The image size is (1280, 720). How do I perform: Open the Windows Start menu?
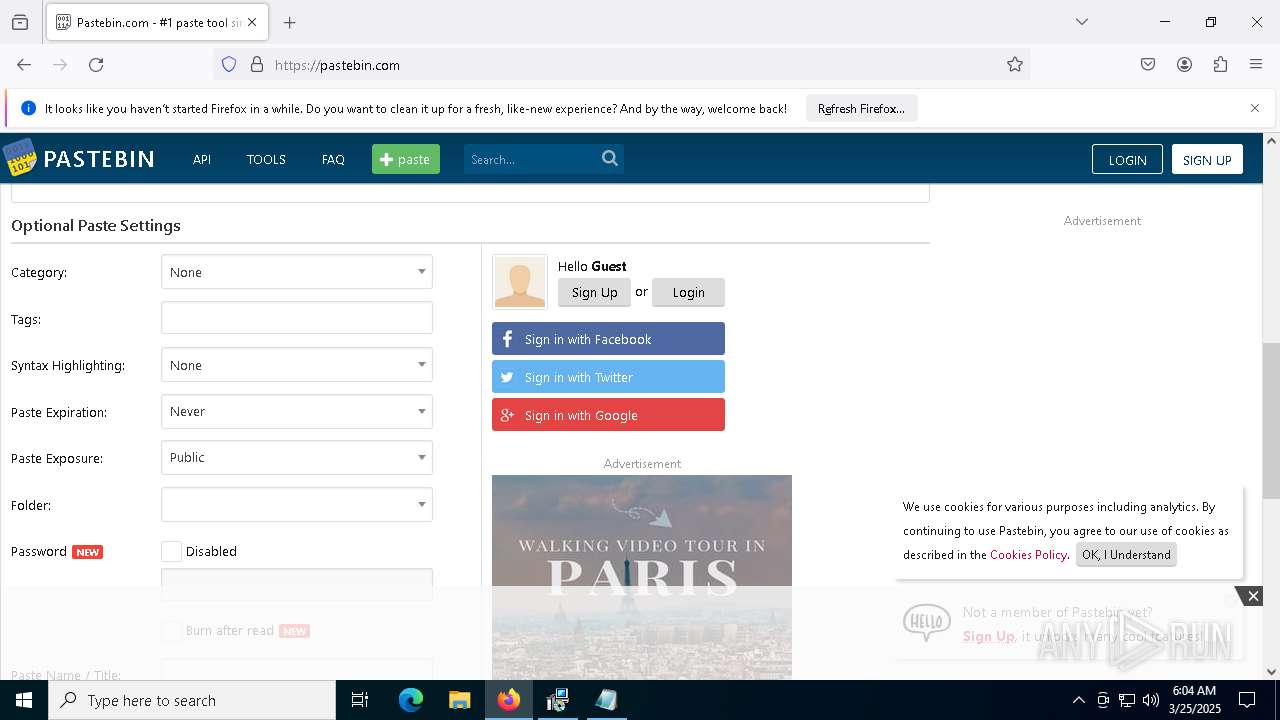[24, 700]
